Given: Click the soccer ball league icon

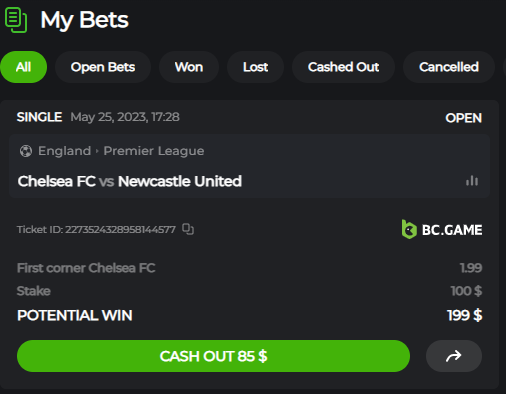Looking at the screenshot, I should click(x=26, y=151).
